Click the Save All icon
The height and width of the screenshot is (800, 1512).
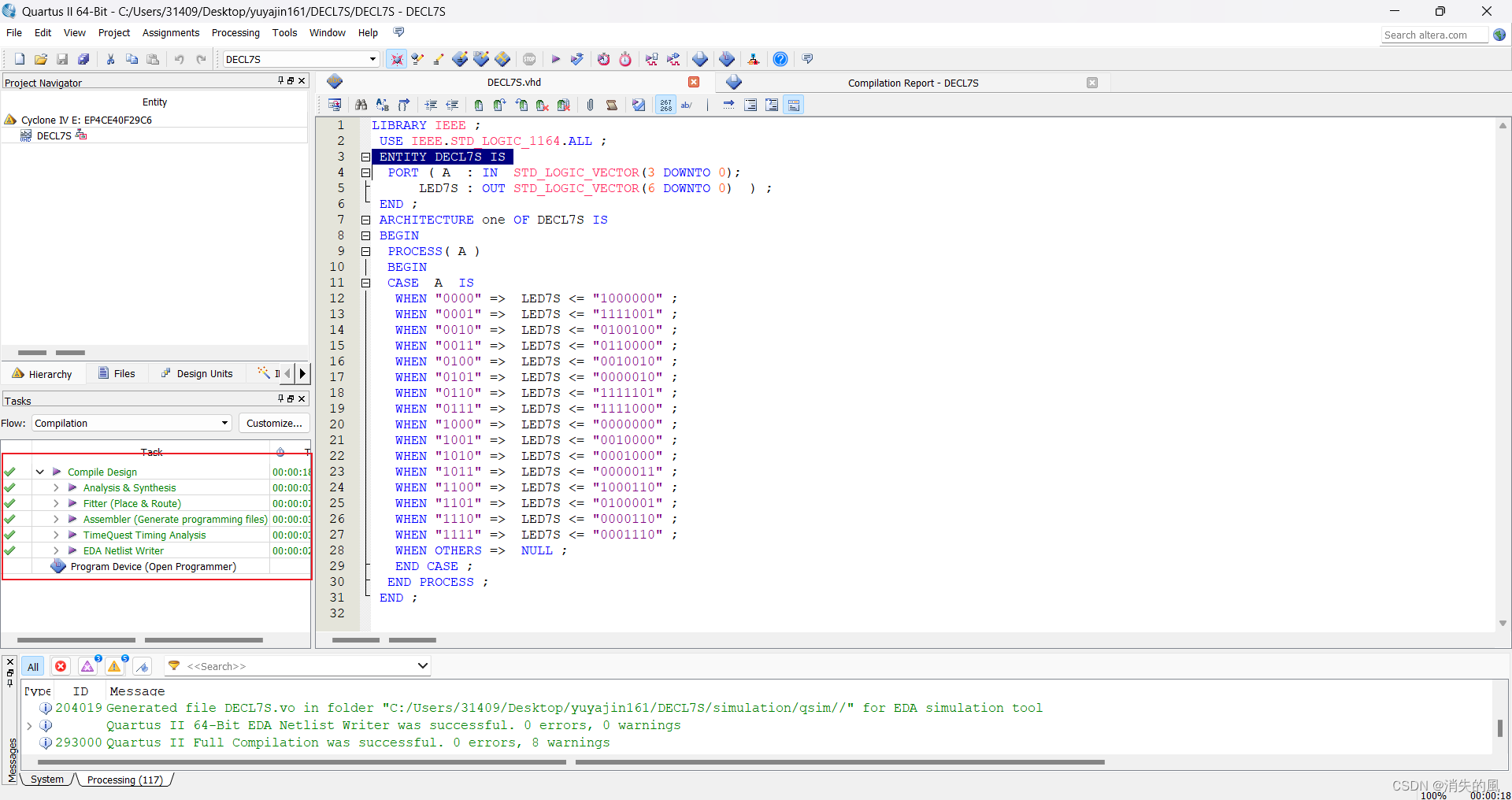coord(83,59)
